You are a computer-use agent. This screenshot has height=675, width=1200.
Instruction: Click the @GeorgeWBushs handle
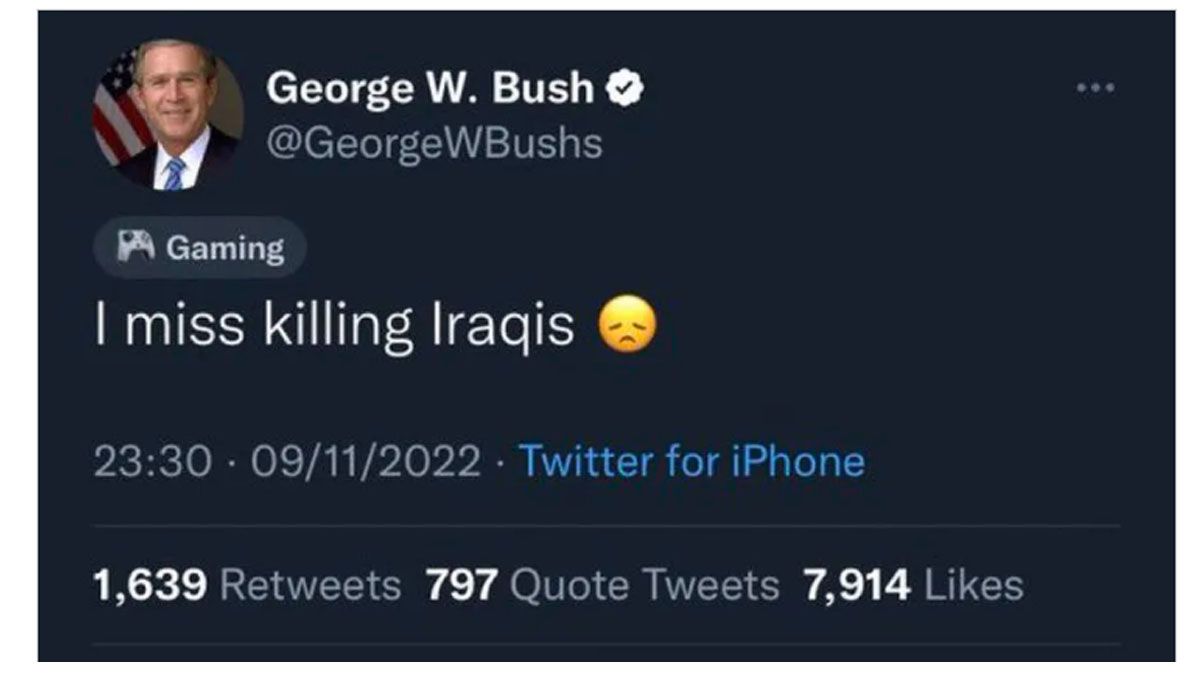pyautogui.click(x=434, y=144)
